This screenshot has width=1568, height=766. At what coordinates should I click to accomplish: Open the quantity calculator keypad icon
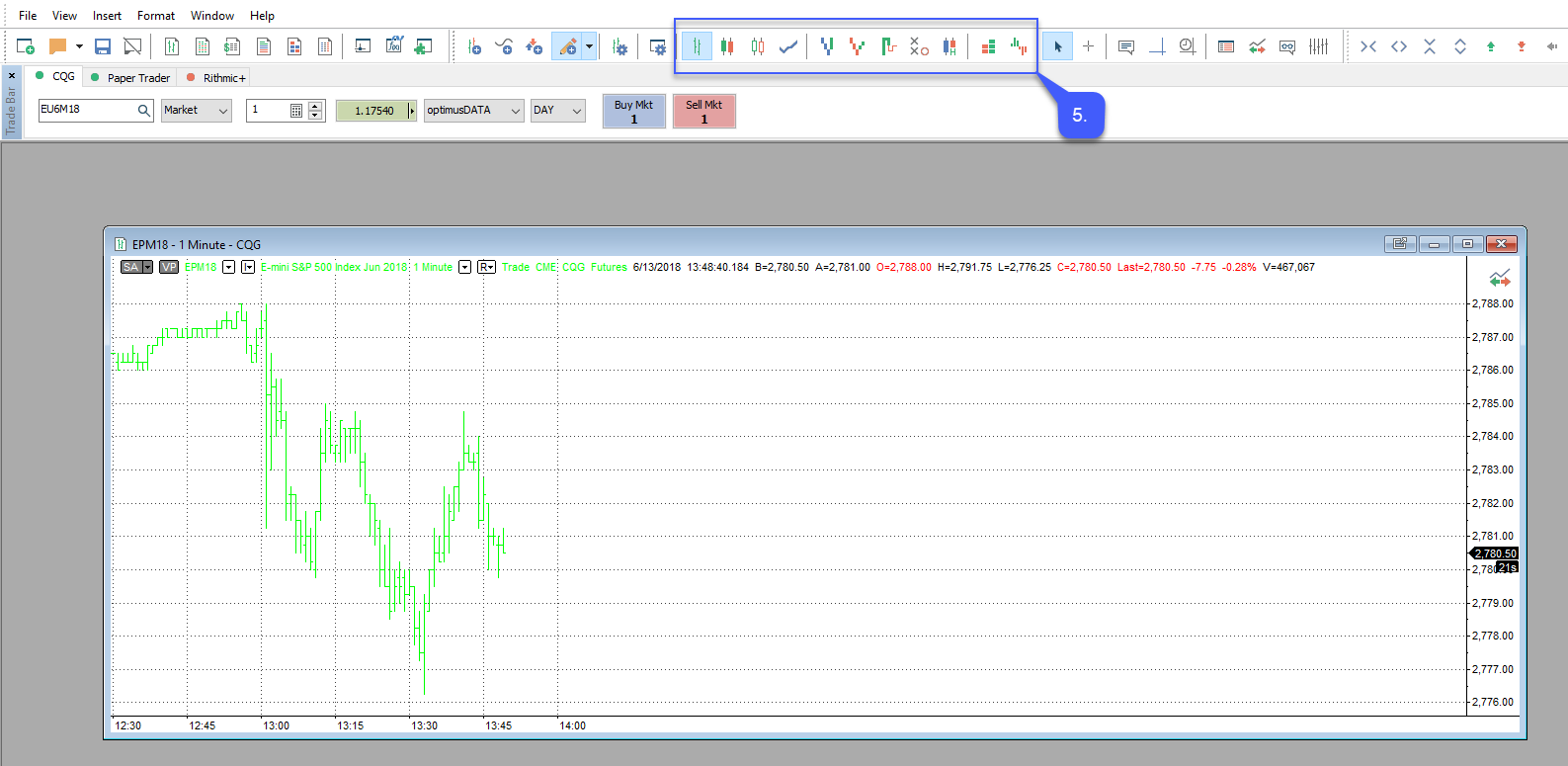pos(296,111)
